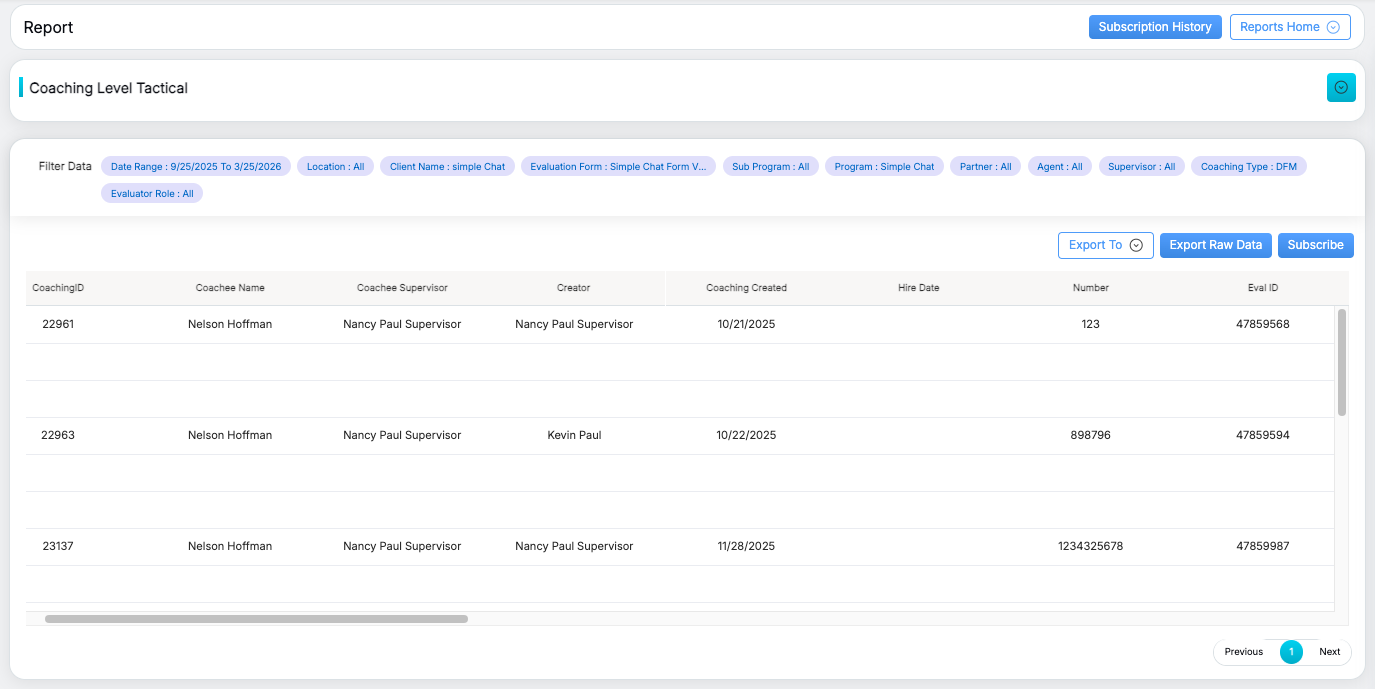1375x689 pixels.
Task: Click the table's vertical scrollbar thumb
Action: click(1341, 362)
